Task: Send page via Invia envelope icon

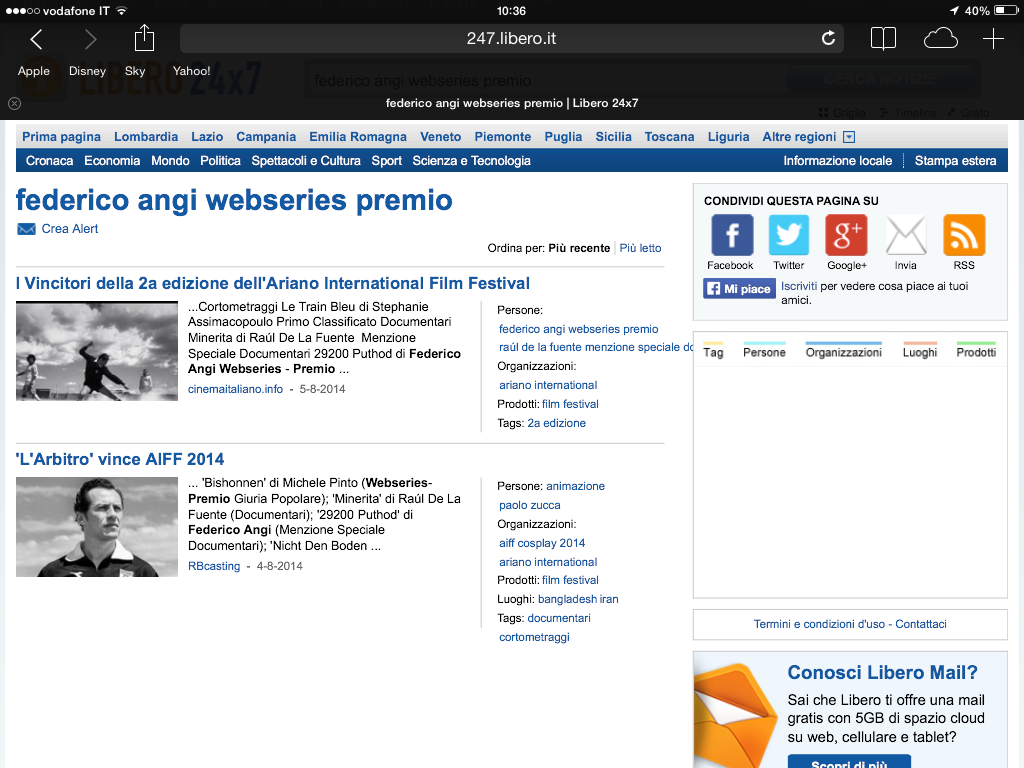Action: click(x=906, y=236)
